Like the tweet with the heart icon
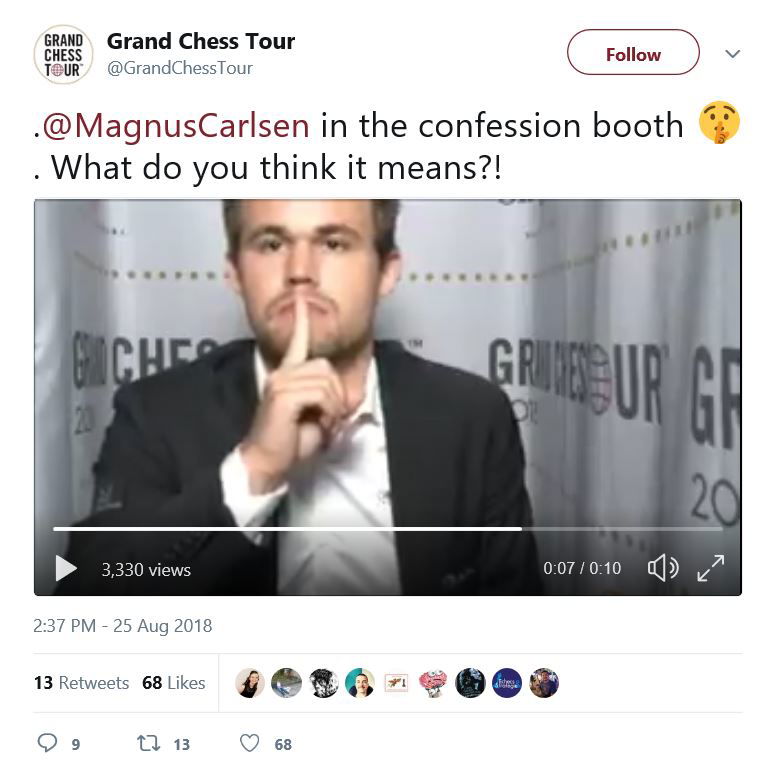Screen dimensions: 776x774 [250, 743]
